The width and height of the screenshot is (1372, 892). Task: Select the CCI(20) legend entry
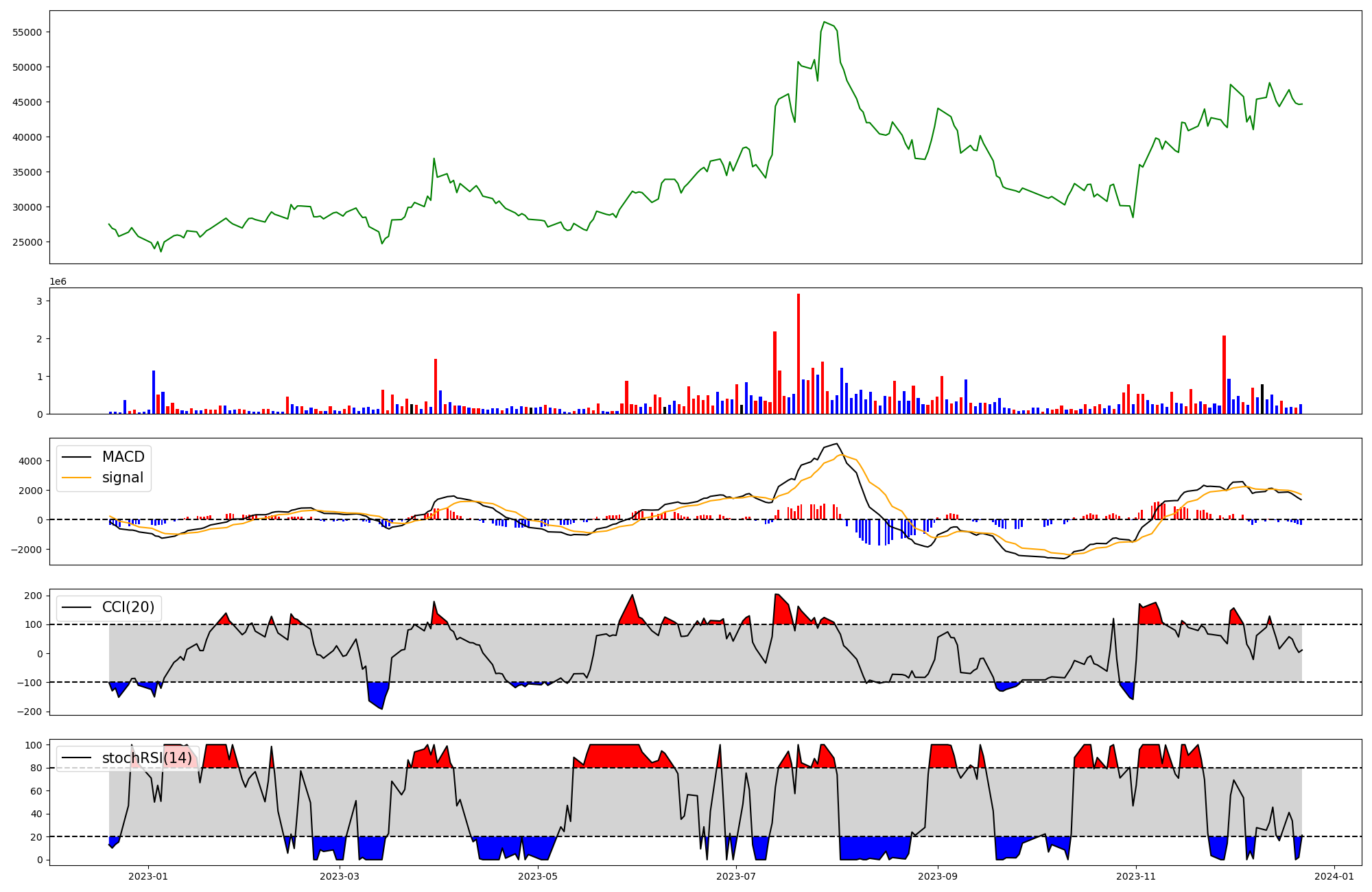coord(128,607)
